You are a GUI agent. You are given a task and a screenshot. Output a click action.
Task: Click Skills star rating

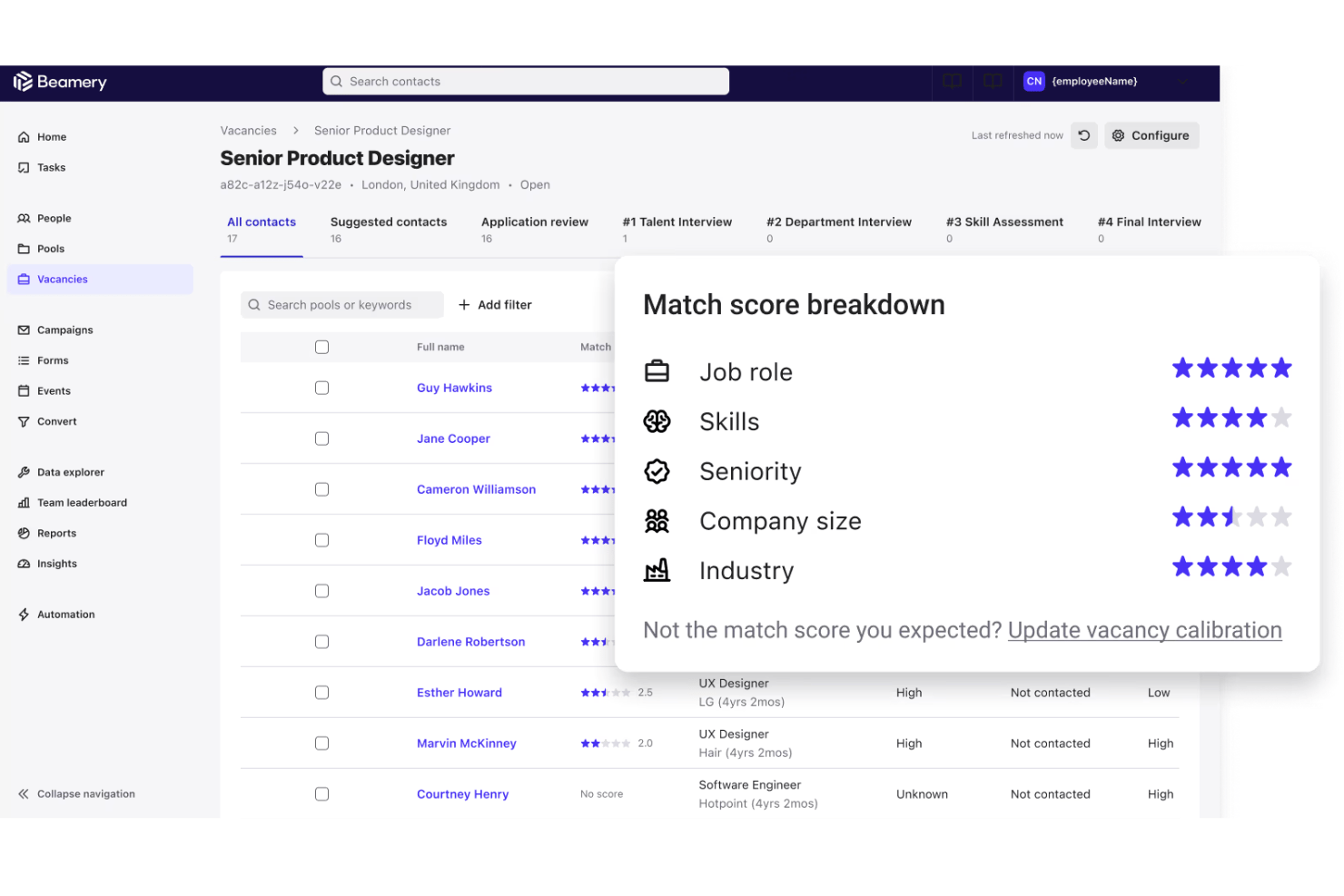click(x=1231, y=418)
